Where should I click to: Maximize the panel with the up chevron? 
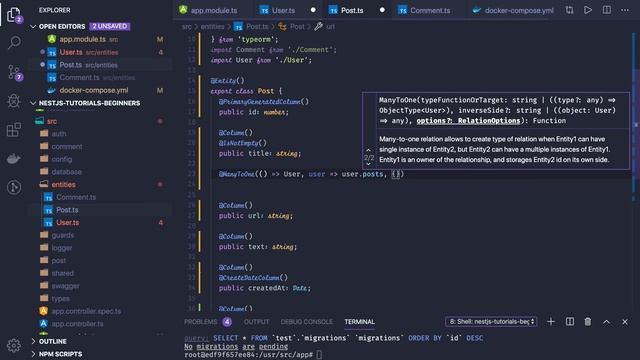607,322
